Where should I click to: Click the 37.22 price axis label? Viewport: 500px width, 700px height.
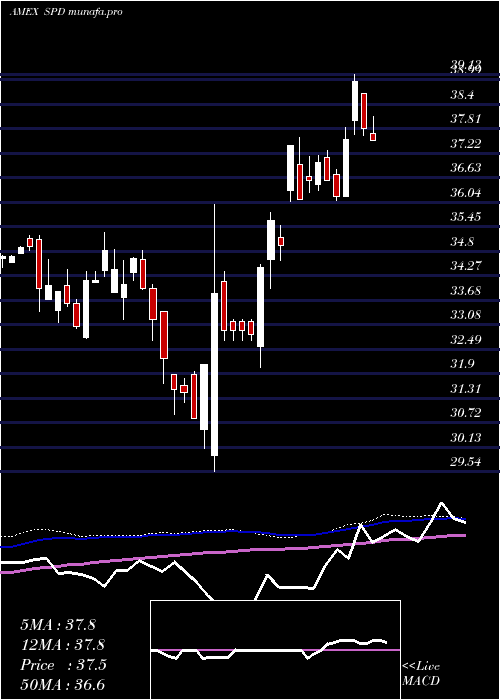click(465, 144)
